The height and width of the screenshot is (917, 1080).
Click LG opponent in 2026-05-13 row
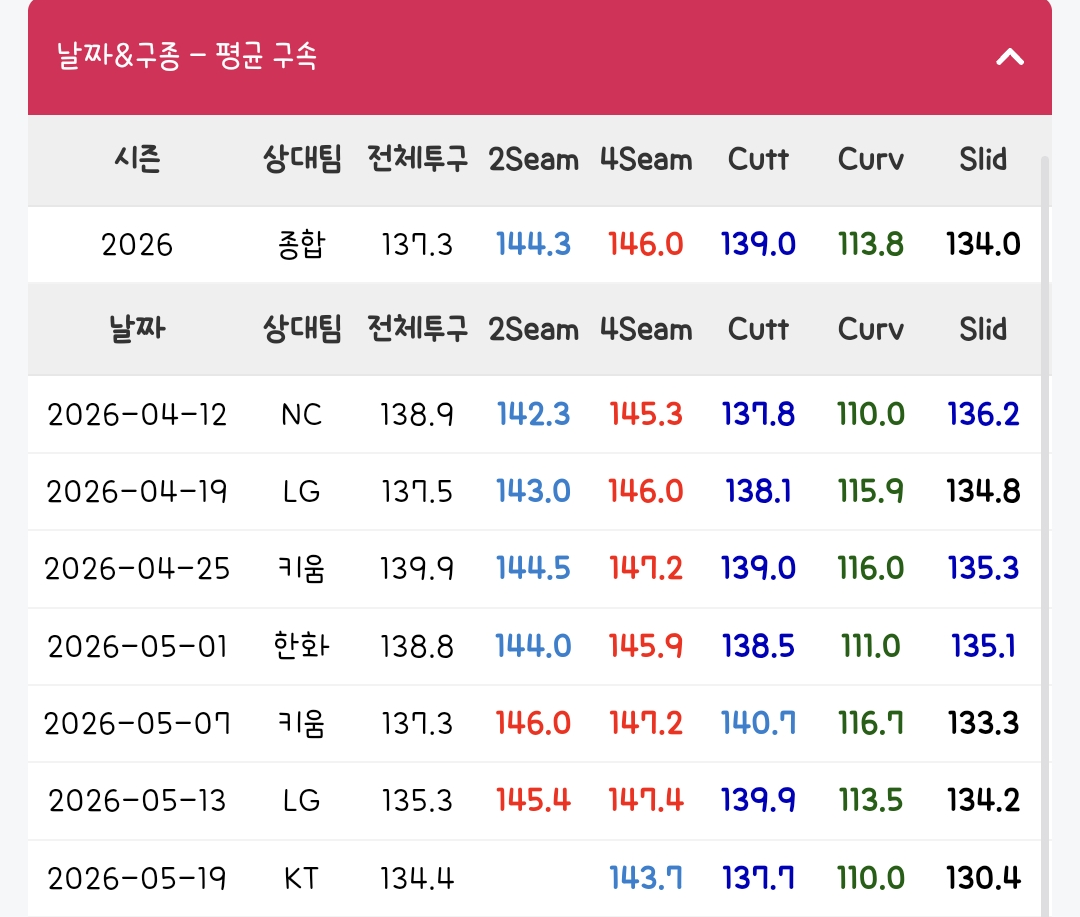click(301, 801)
